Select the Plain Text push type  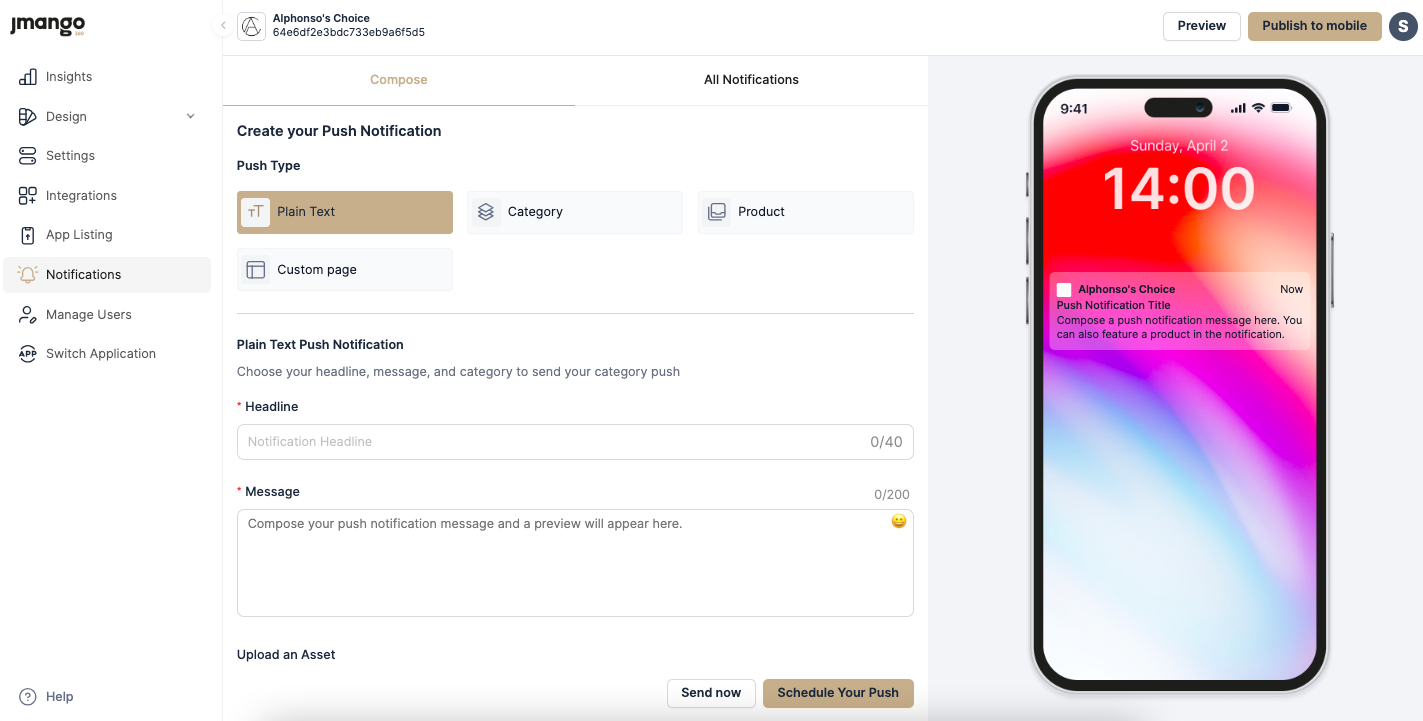click(345, 212)
